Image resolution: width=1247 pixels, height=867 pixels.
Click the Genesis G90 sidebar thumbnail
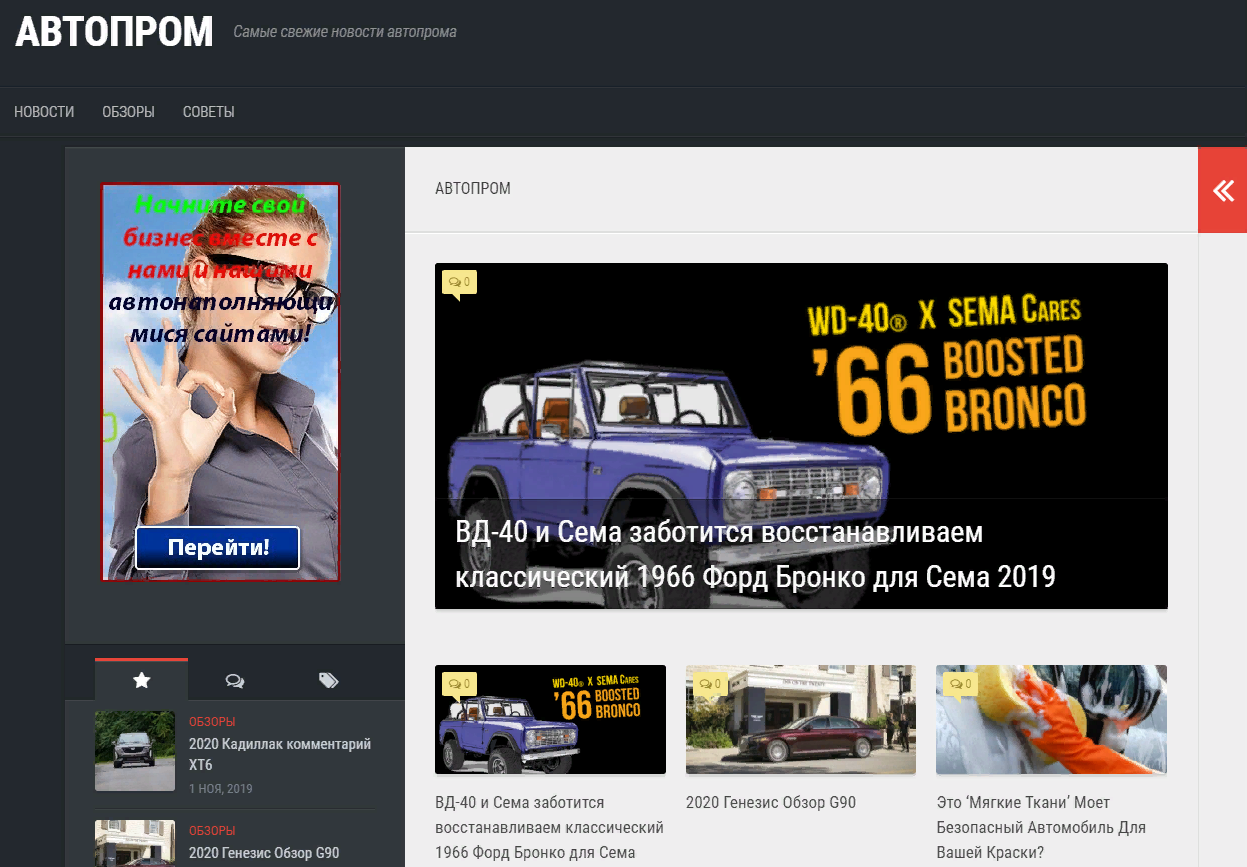pyautogui.click(x=135, y=844)
